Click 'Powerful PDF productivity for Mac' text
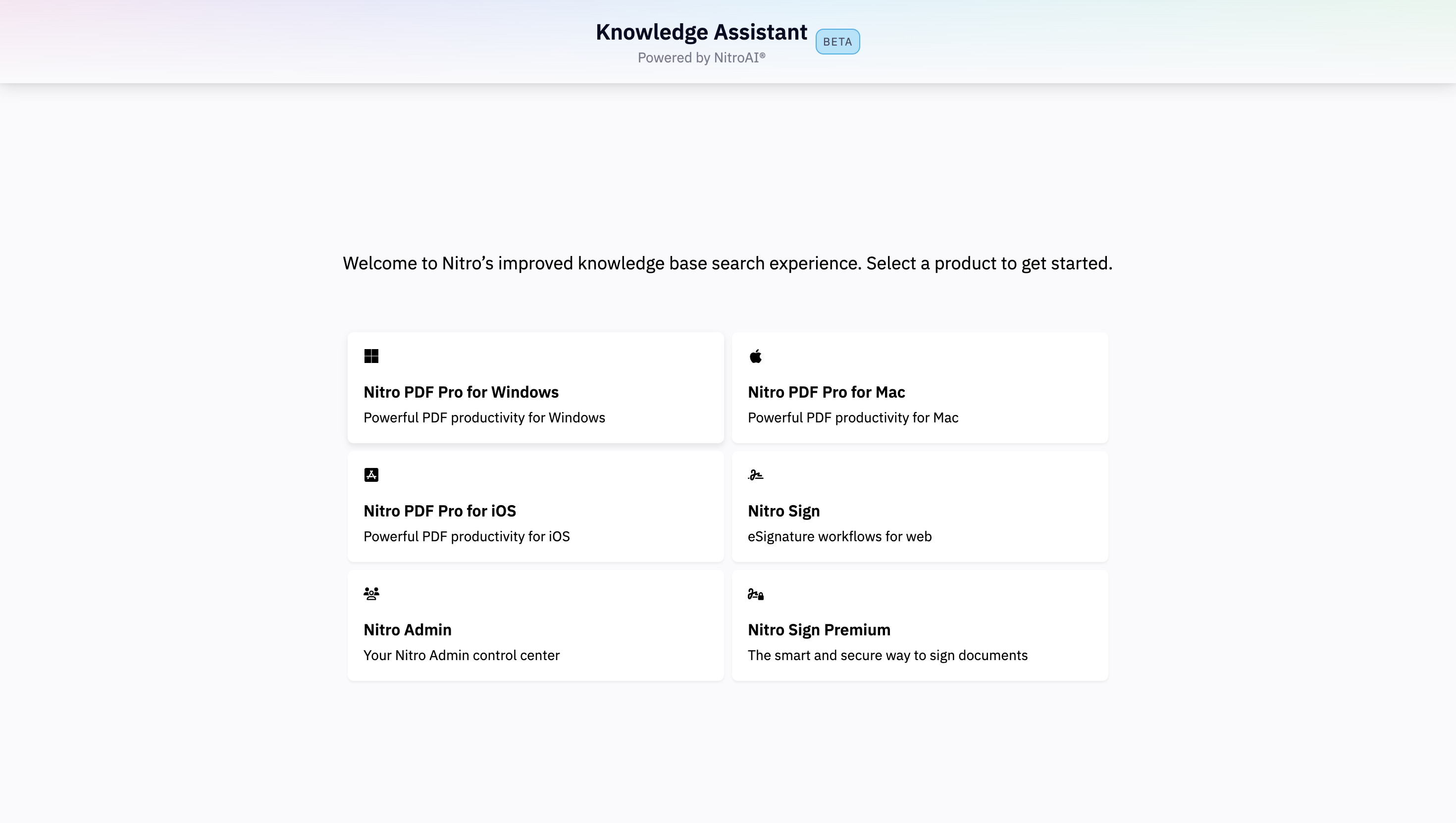 [853, 418]
